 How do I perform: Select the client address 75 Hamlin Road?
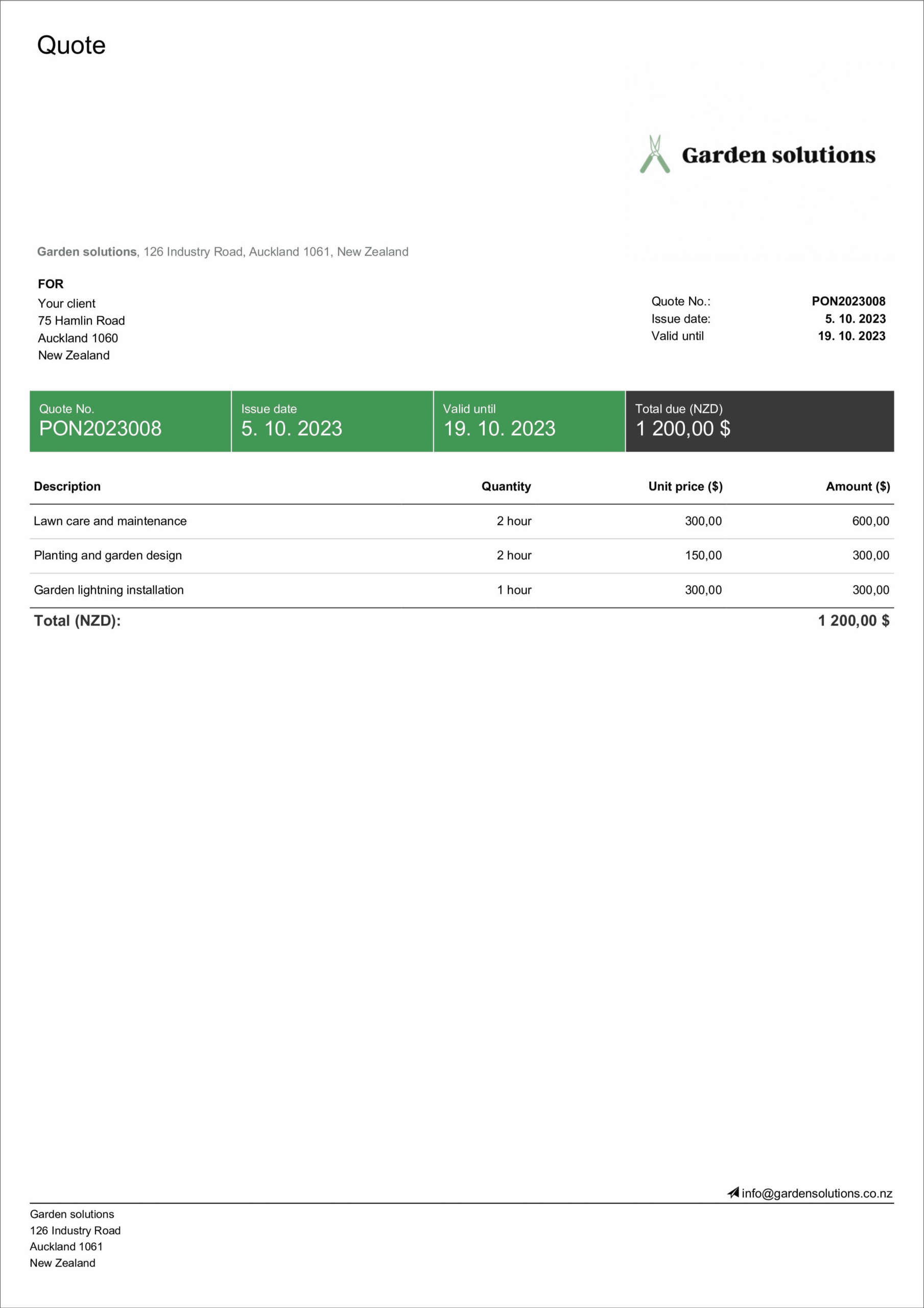point(81,320)
